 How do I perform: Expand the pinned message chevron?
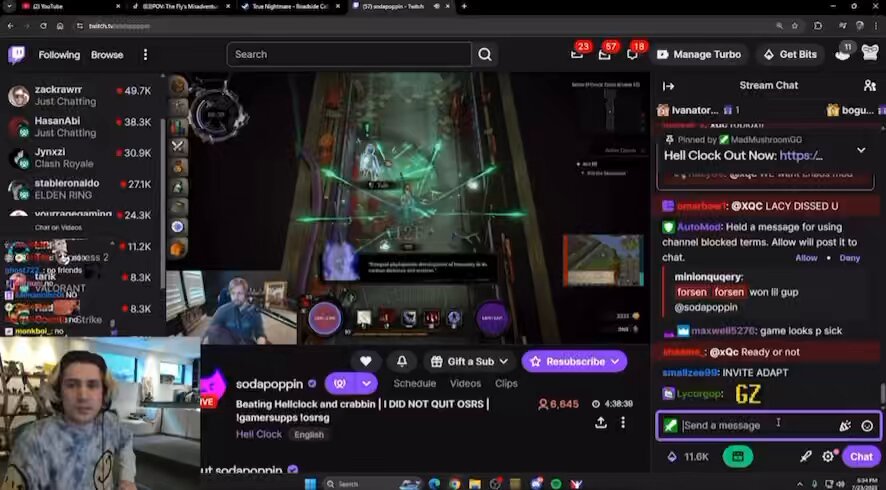pyautogui.click(x=861, y=150)
